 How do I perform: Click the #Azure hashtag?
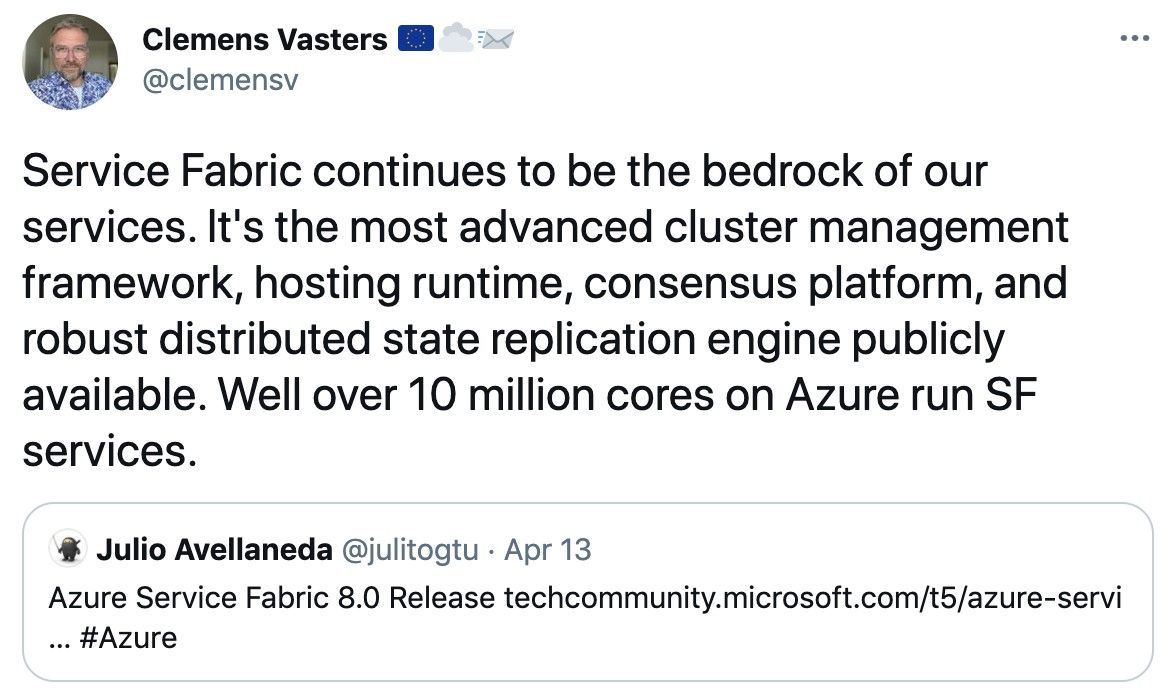point(127,638)
